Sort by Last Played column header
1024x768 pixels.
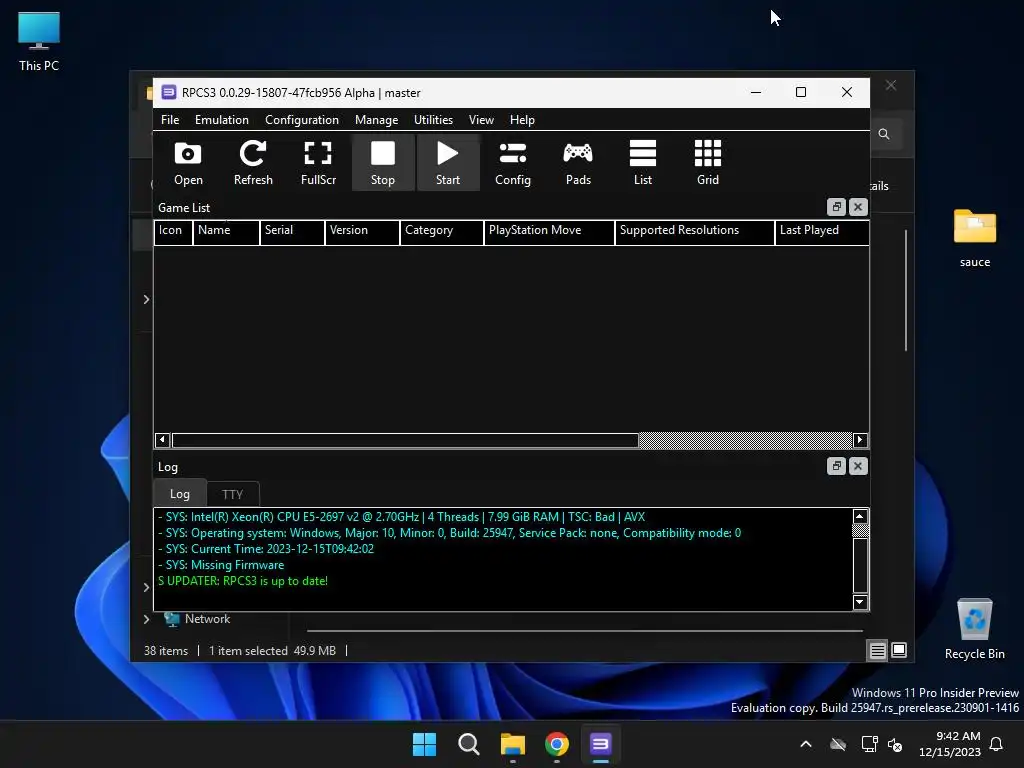pos(822,232)
